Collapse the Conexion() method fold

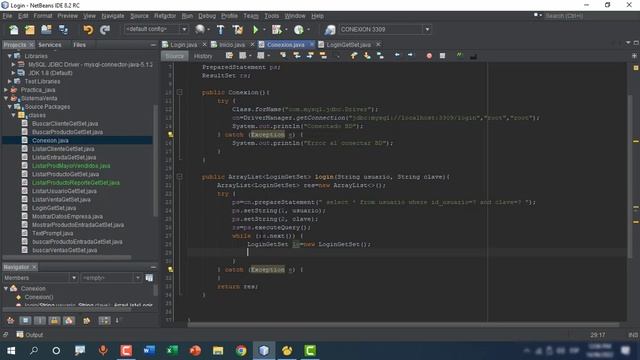179,92
